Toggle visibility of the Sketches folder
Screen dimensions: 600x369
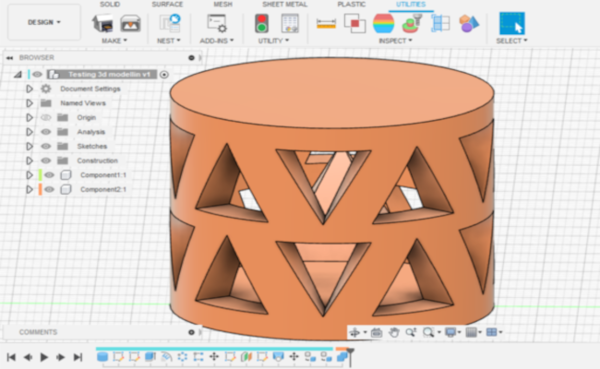pyautogui.click(x=46, y=146)
